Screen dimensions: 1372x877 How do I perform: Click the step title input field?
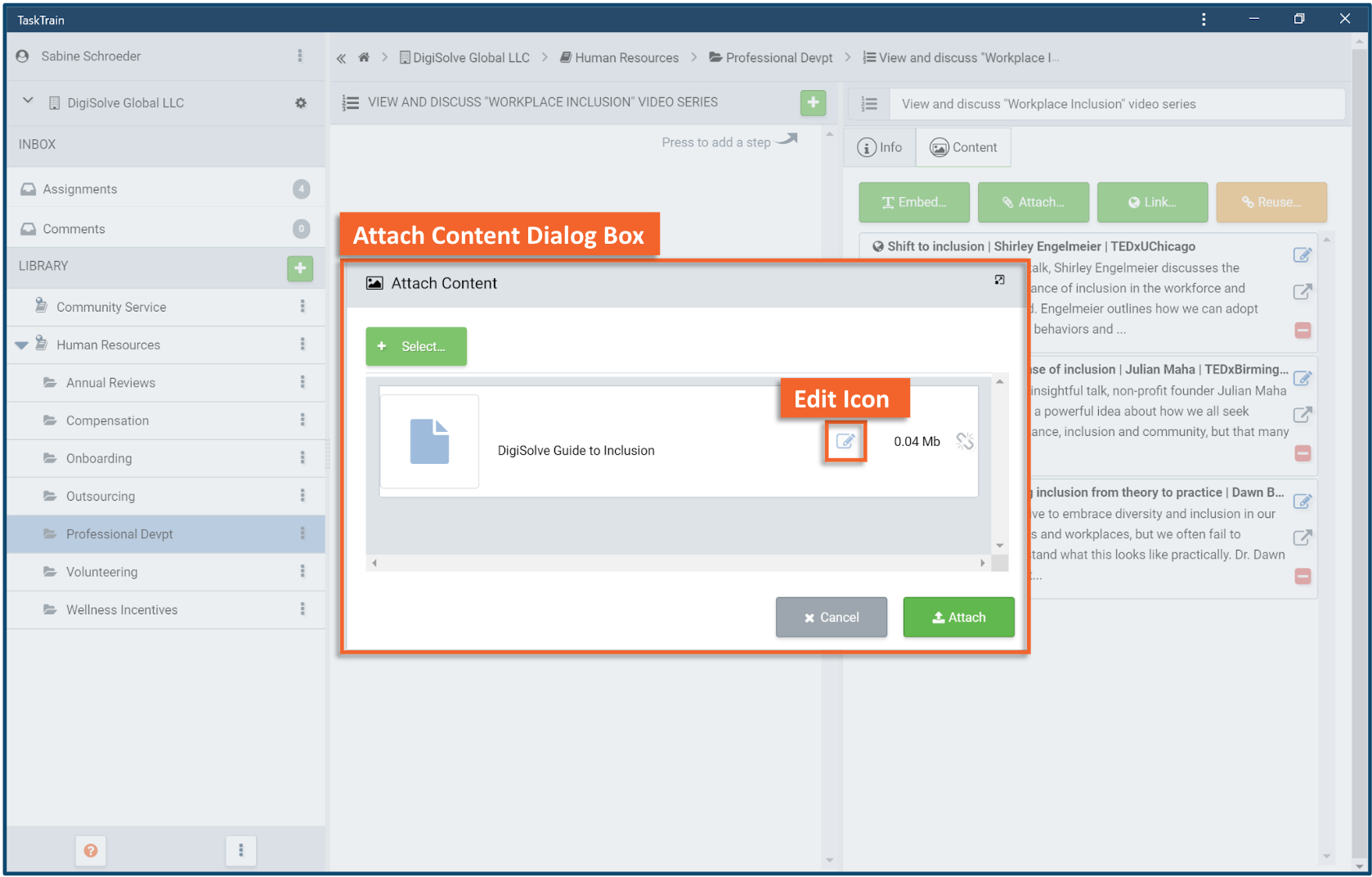click(1117, 104)
